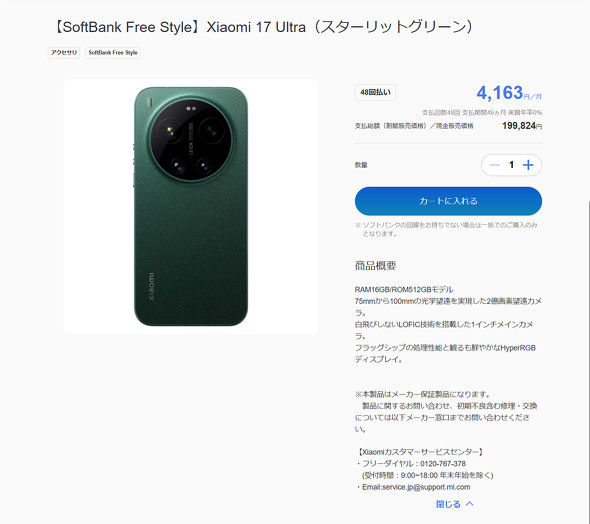Screen dimensions: 590x524
Task: Click the 4,163円/月 monthly price
Action: [x=509, y=93]
